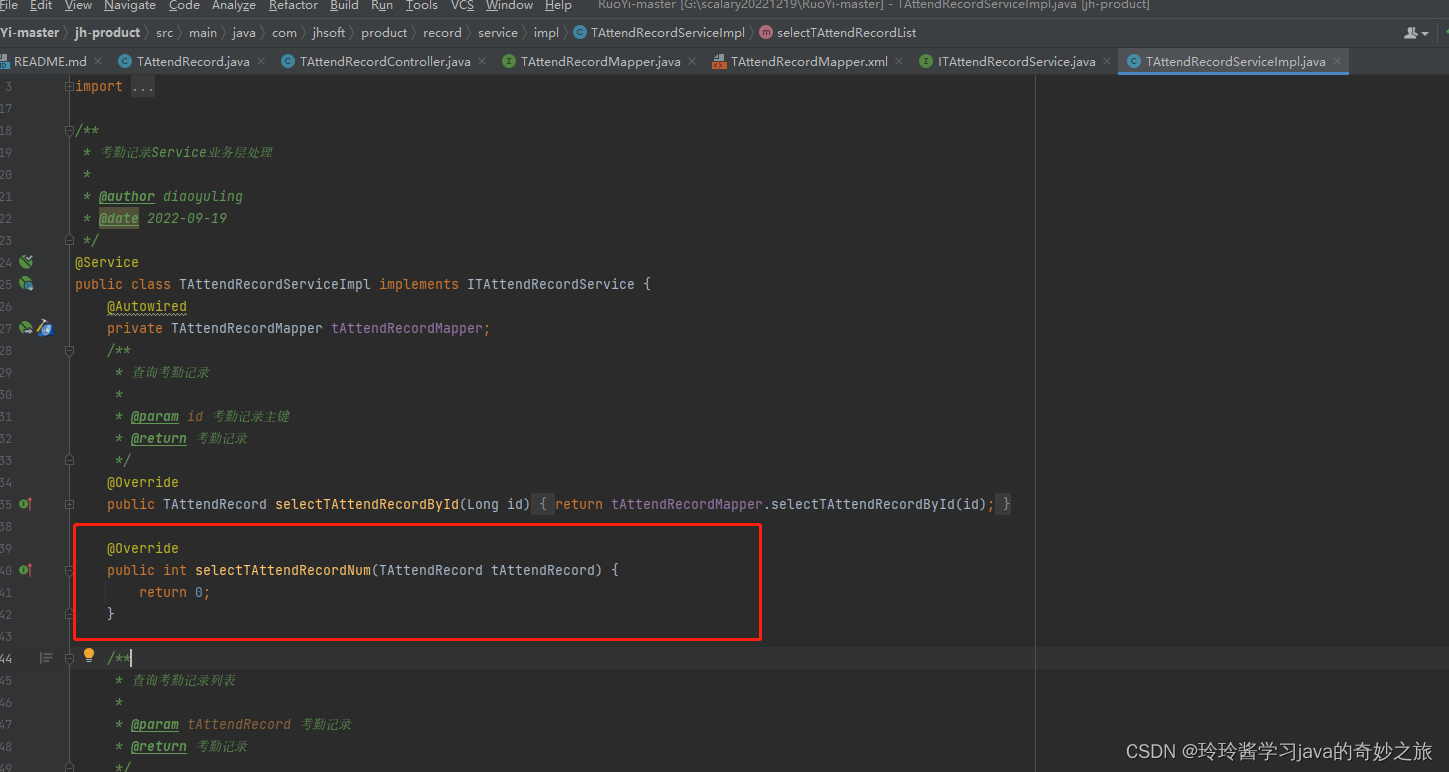Open the View menu
This screenshot has height=772, width=1449.
[78, 5]
